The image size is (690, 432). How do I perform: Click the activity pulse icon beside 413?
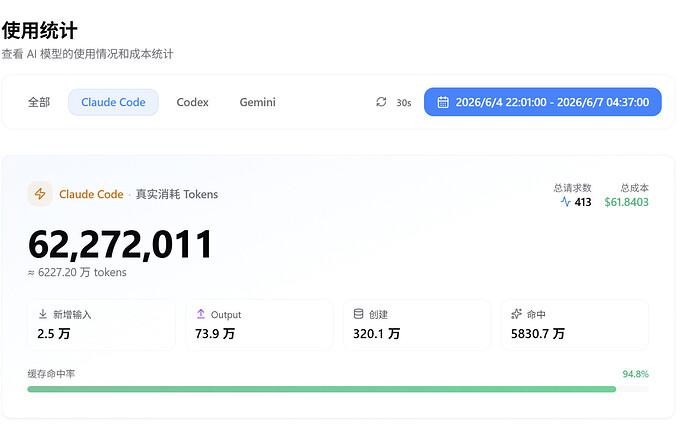tap(565, 202)
